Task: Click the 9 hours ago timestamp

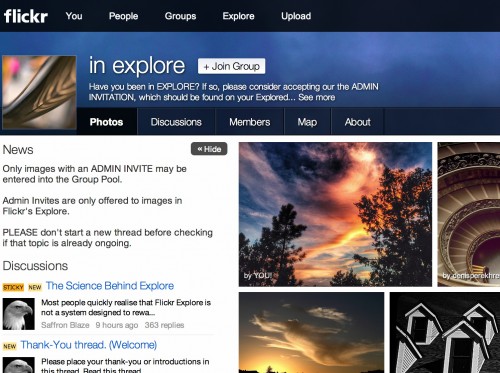Action: coord(117,325)
